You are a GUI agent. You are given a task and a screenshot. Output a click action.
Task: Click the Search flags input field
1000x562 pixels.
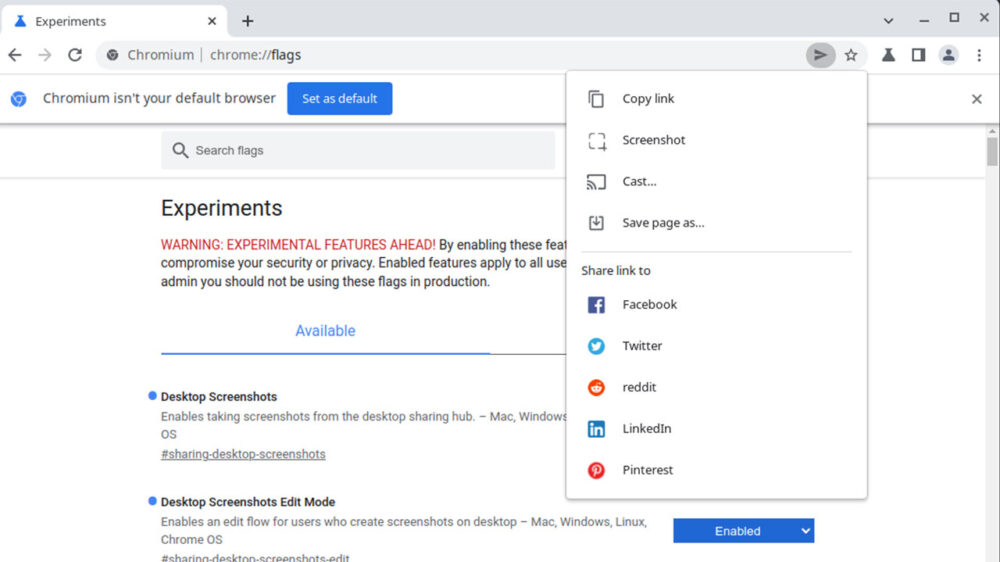[x=358, y=150]
